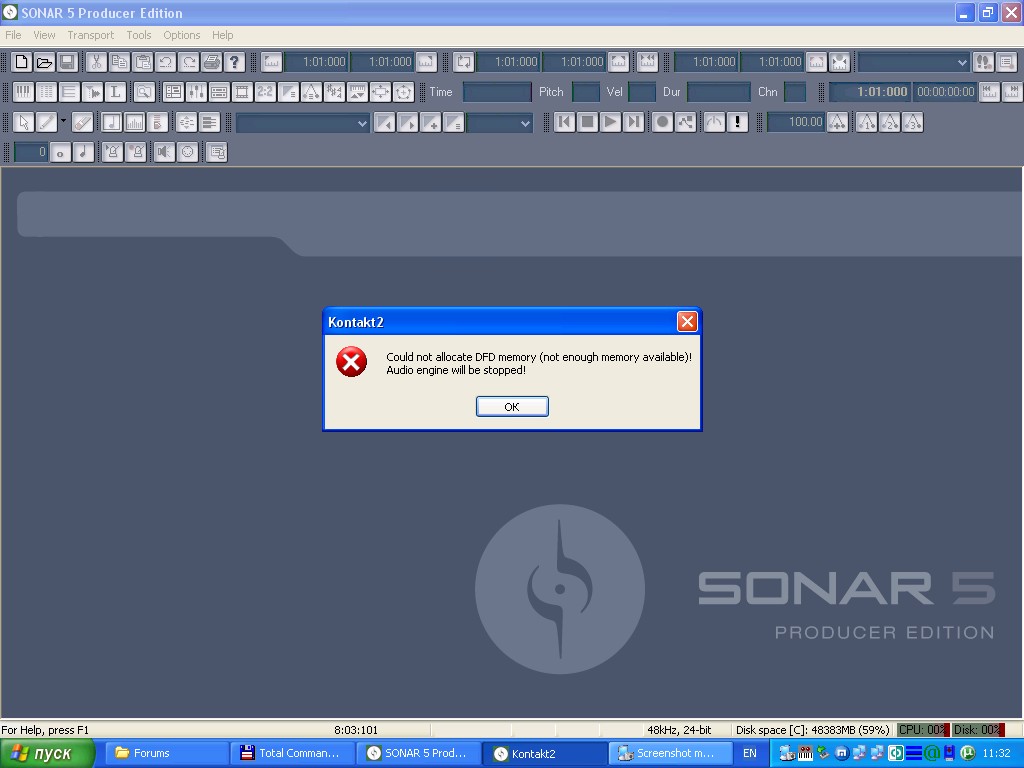Toggle the note display button
Screen dimensions: 1024x768
[x=111, y=122]
